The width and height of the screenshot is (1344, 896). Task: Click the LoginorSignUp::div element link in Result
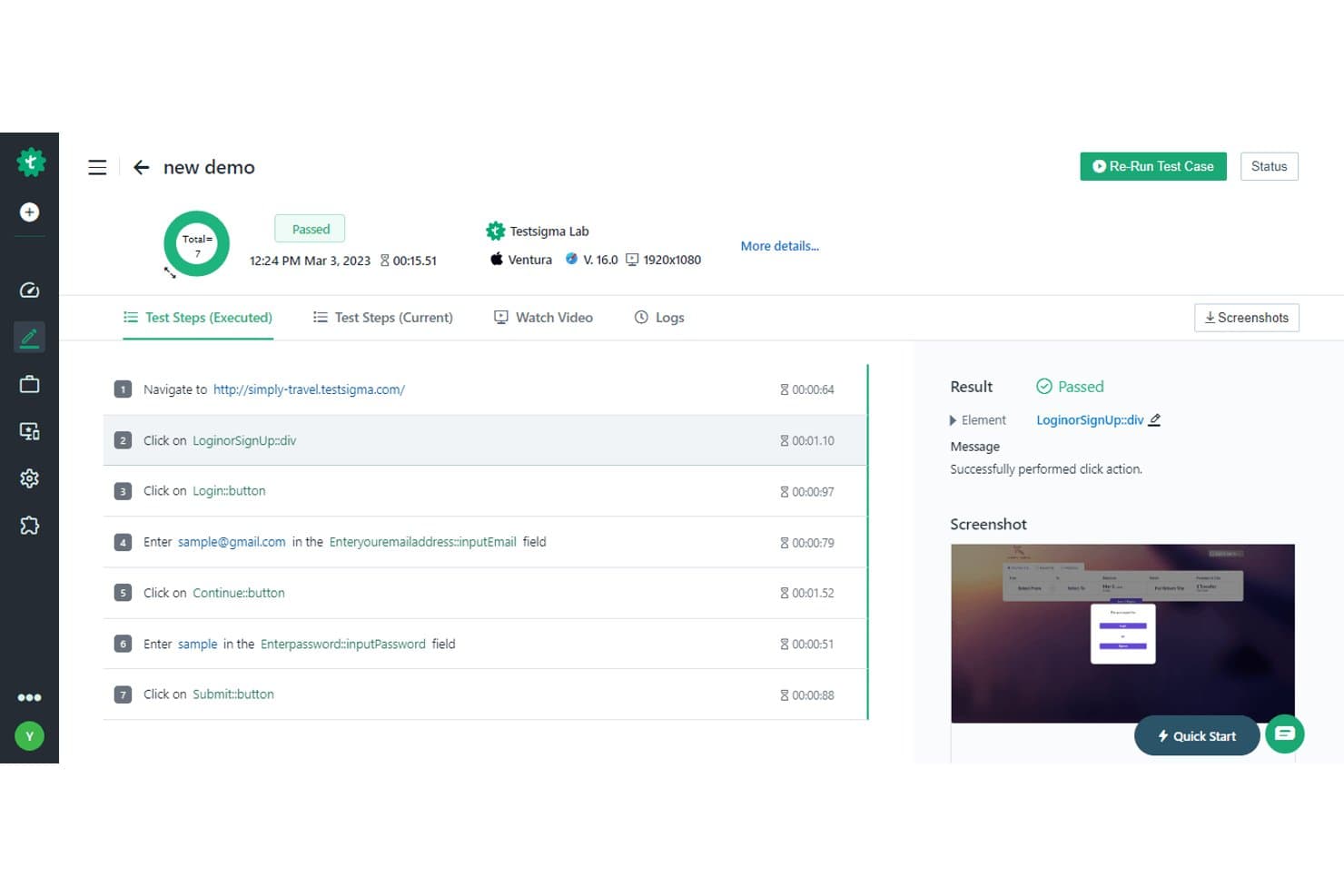[1090, 420]
